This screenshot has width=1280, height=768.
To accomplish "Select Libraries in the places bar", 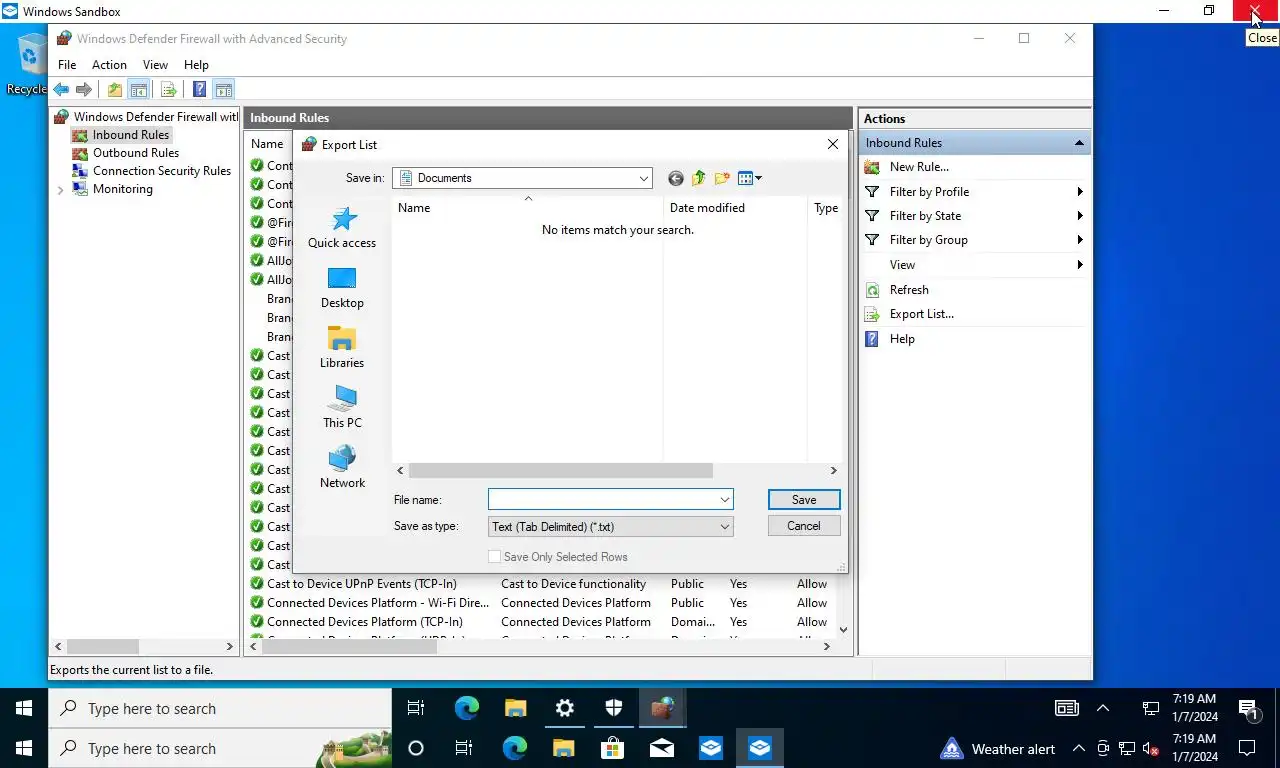I will pyautogui.click(x=342, y=348).
